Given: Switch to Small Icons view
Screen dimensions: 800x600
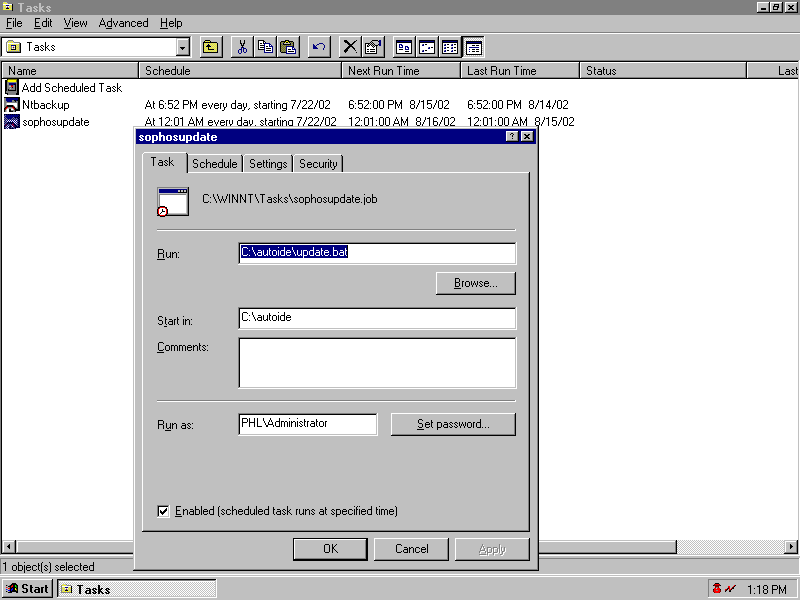Looking at the screenshot, I should (427, 47).
